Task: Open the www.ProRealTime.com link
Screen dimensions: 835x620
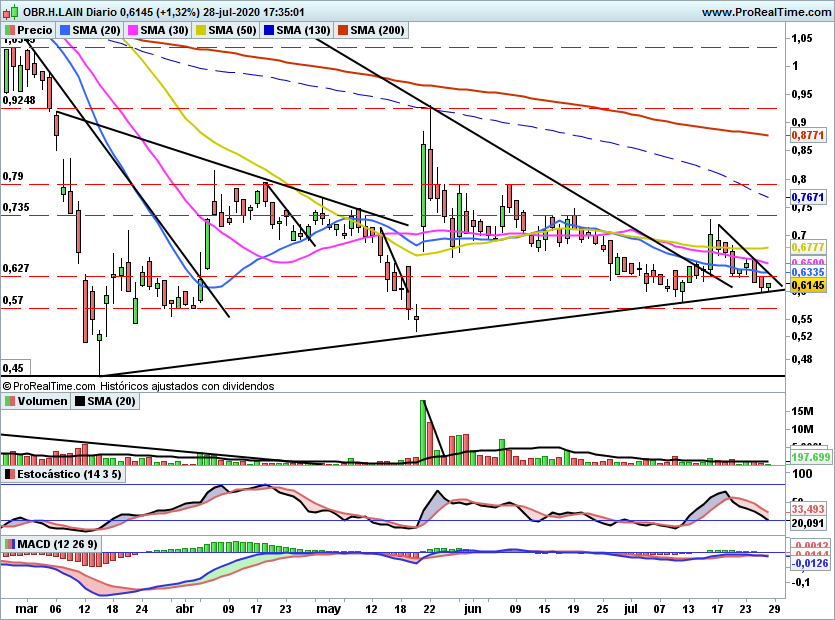Action: (x=767, y=12)
